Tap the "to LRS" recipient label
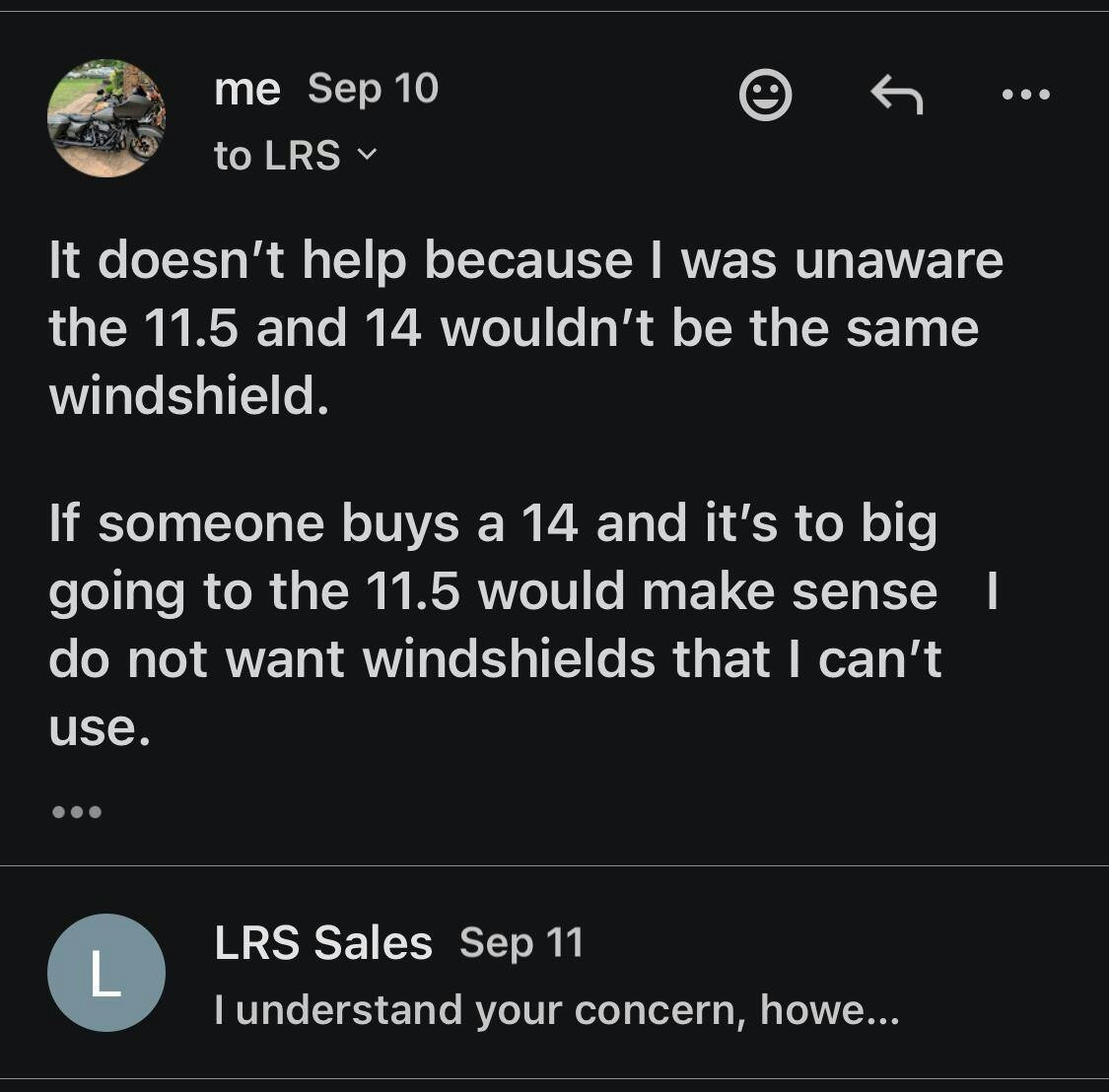This screenshot has height=1092, width=1109. click(277, 156)
